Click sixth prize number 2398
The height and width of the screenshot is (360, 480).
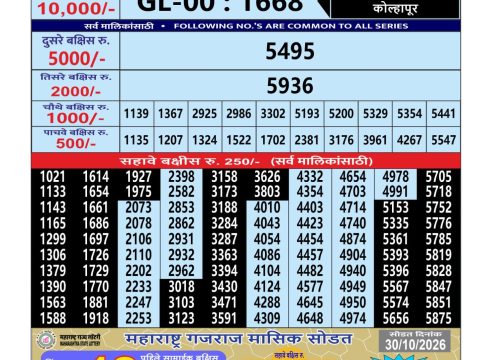(x=181, y=177)
